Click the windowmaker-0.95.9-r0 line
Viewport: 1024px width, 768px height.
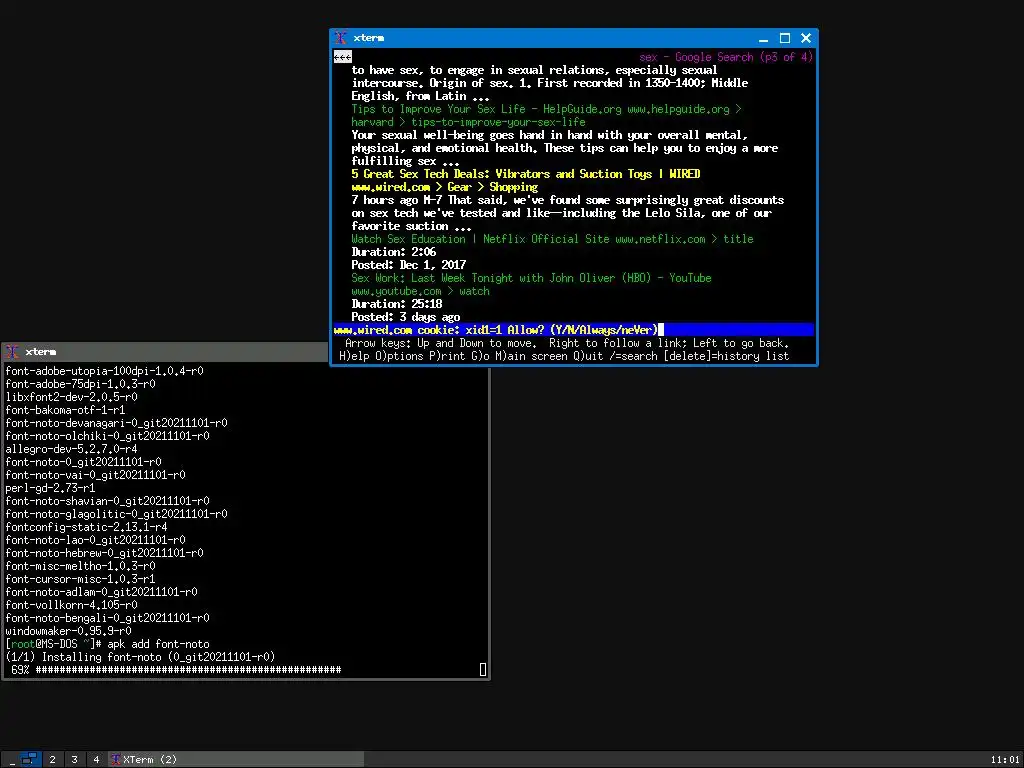click(69, 631)
